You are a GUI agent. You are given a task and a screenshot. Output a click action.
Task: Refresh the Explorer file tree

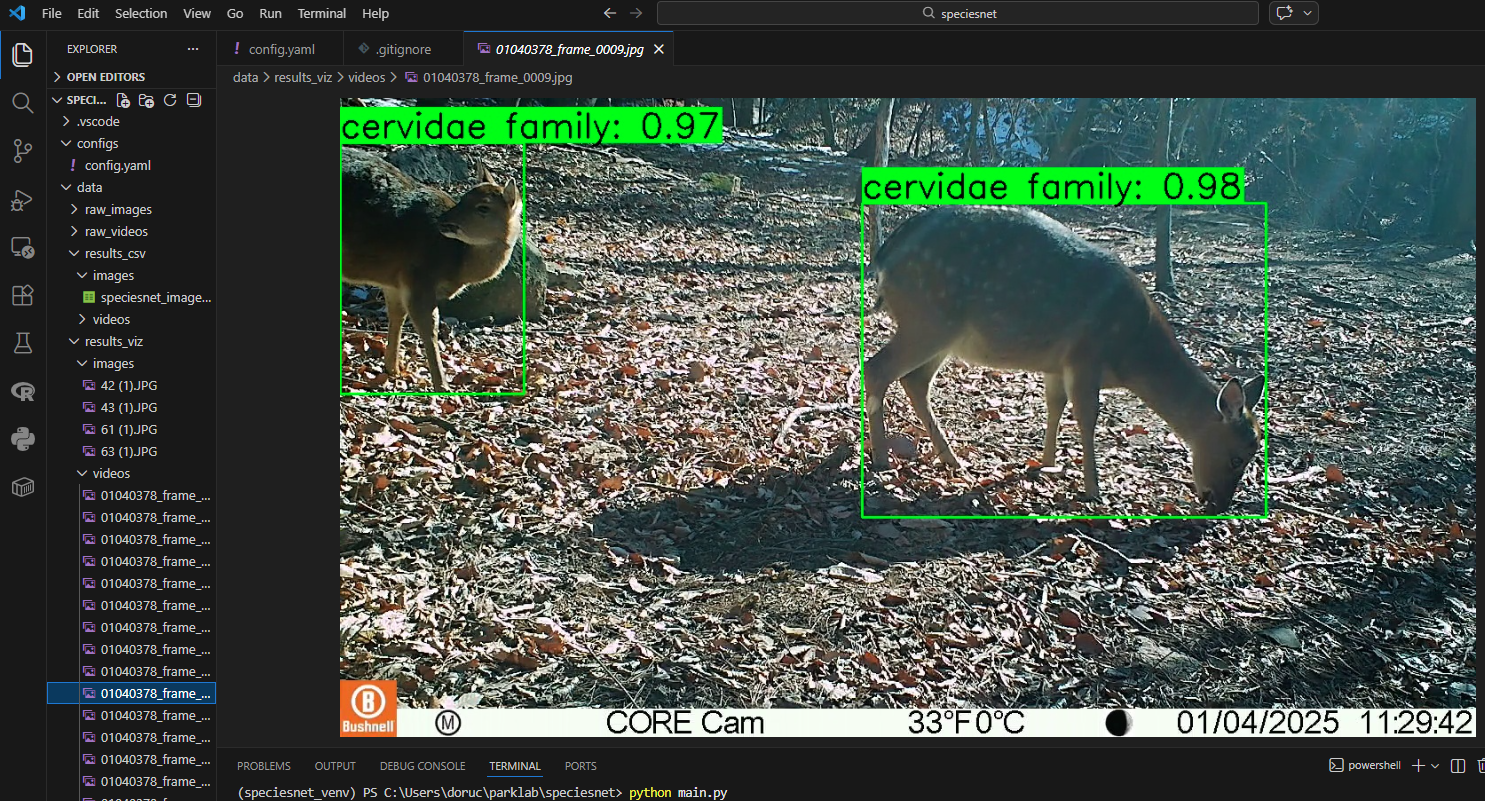click(x=170, y=100)
